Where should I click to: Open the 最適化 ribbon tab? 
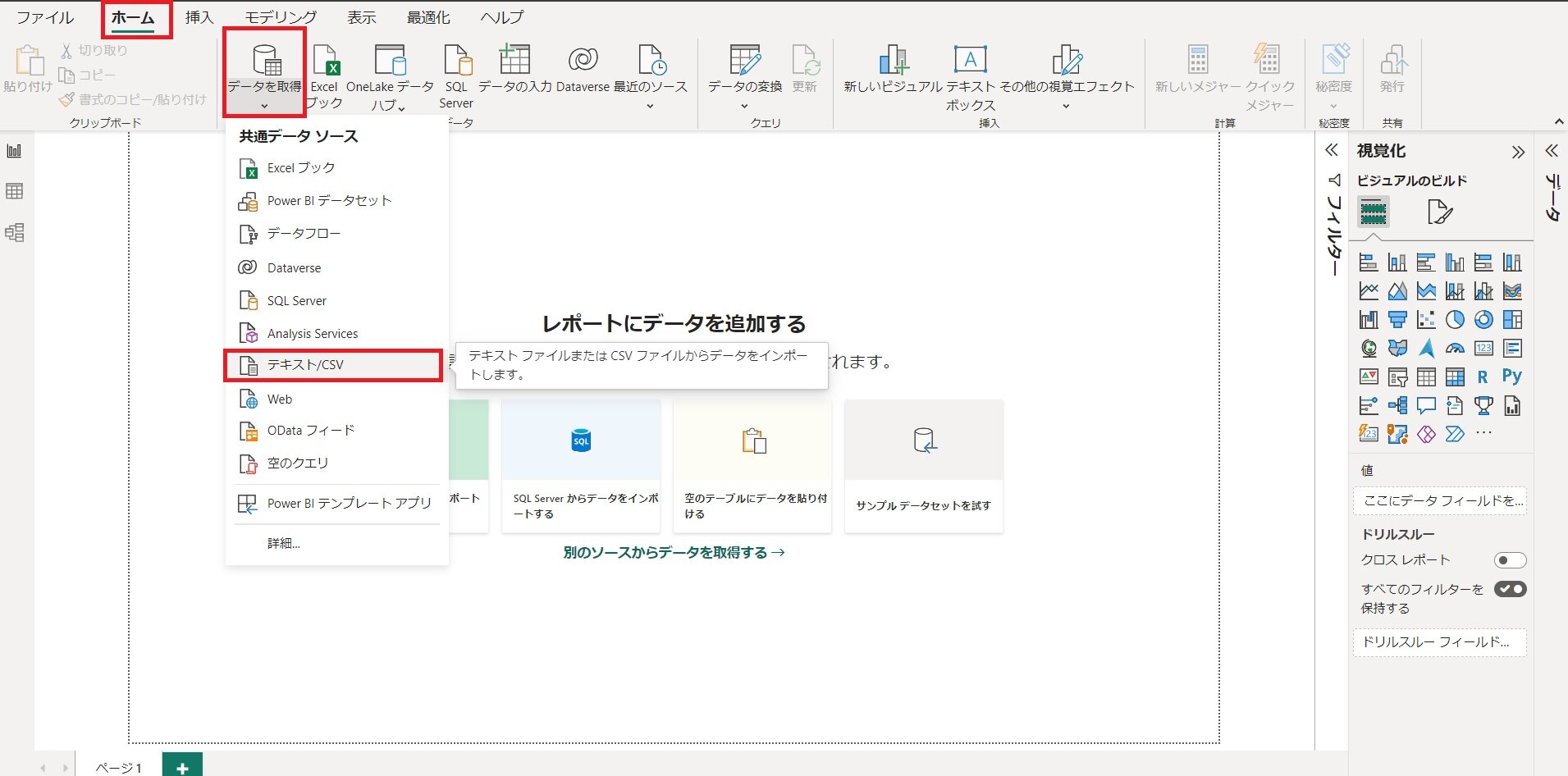tap(428, 17)
